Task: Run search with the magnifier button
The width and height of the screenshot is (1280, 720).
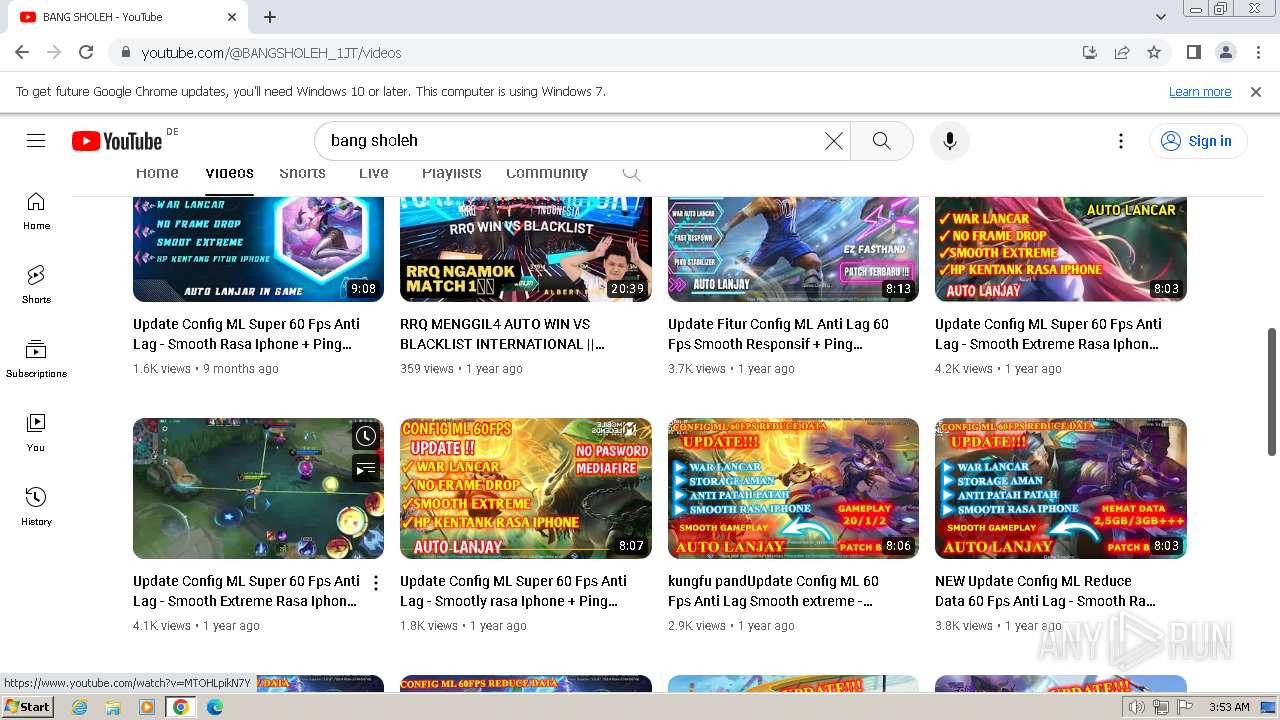Action: click(881, 141)
